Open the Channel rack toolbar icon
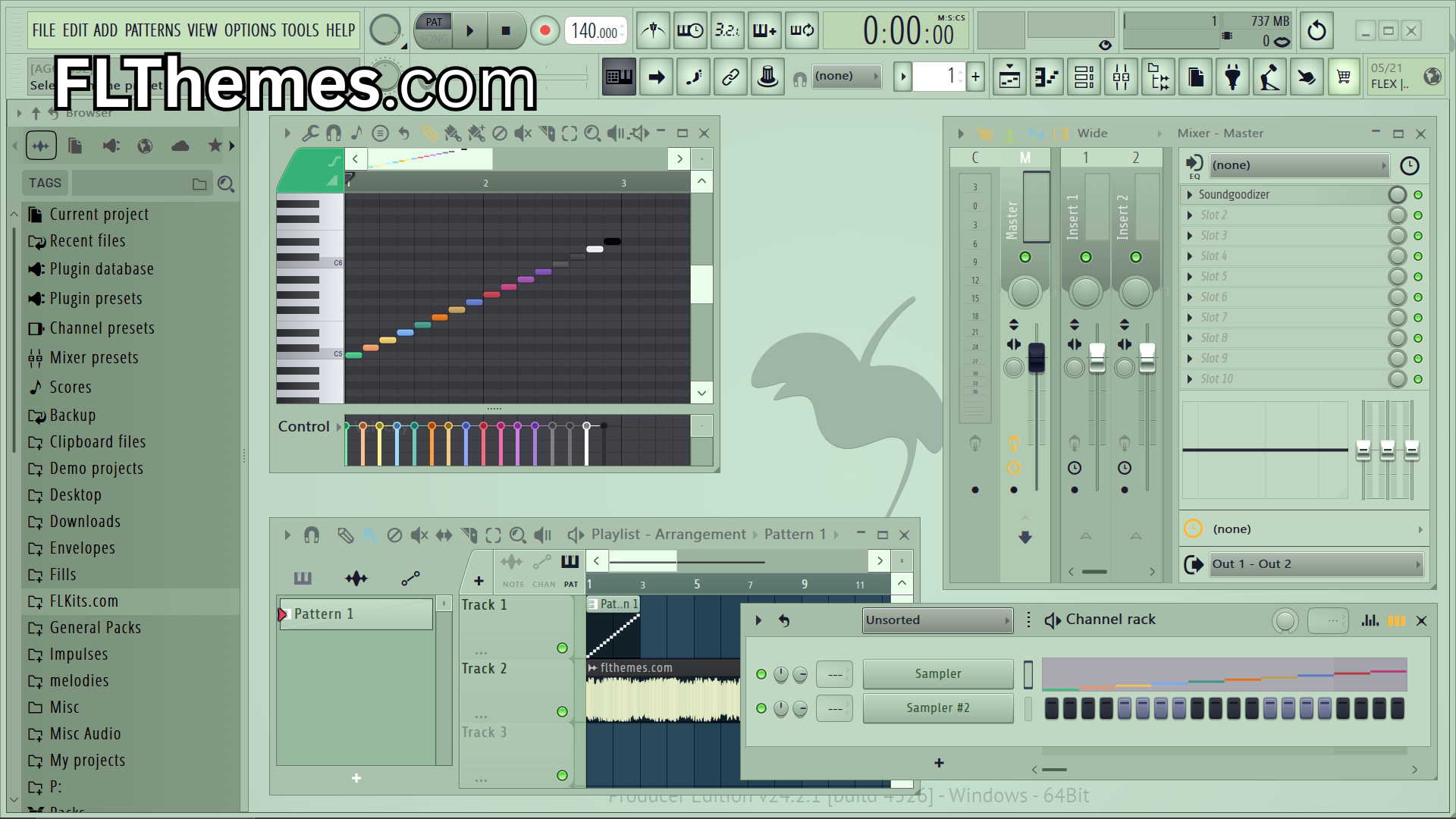Image resolution: width=1456 pixels, height=819 pixels. 1084,77
